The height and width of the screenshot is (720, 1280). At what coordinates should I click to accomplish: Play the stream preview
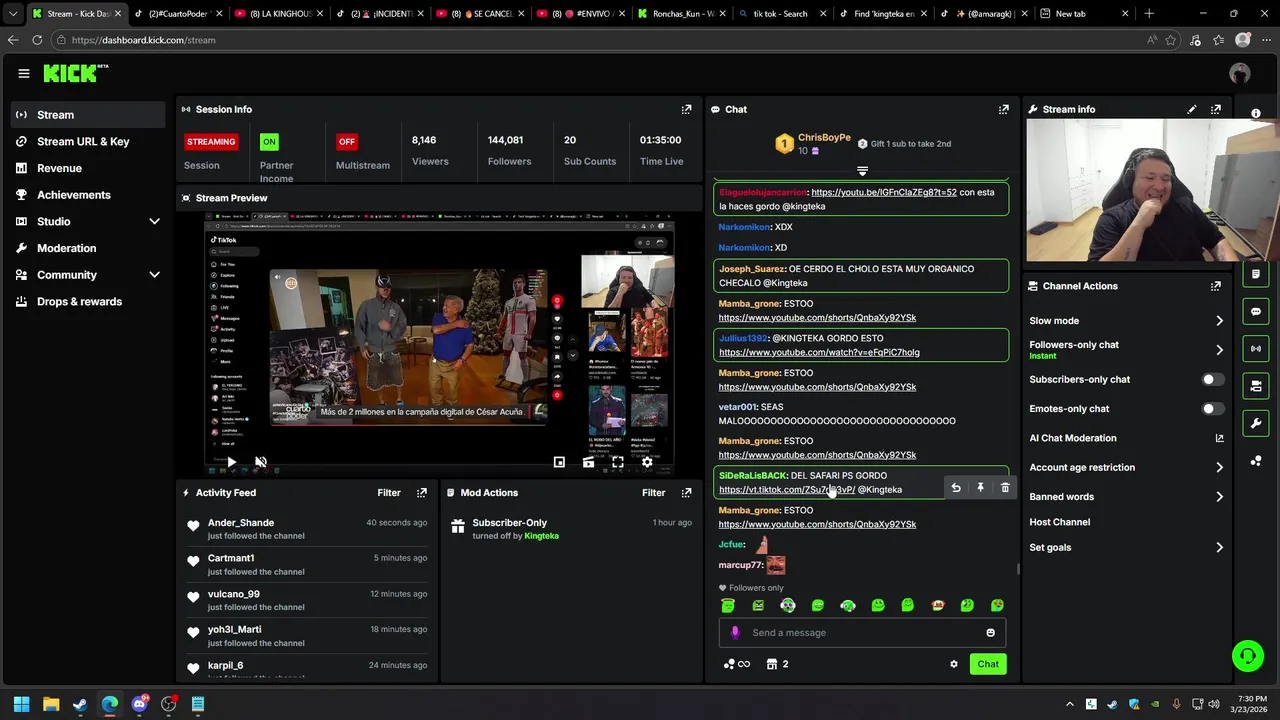click(231, 462)
